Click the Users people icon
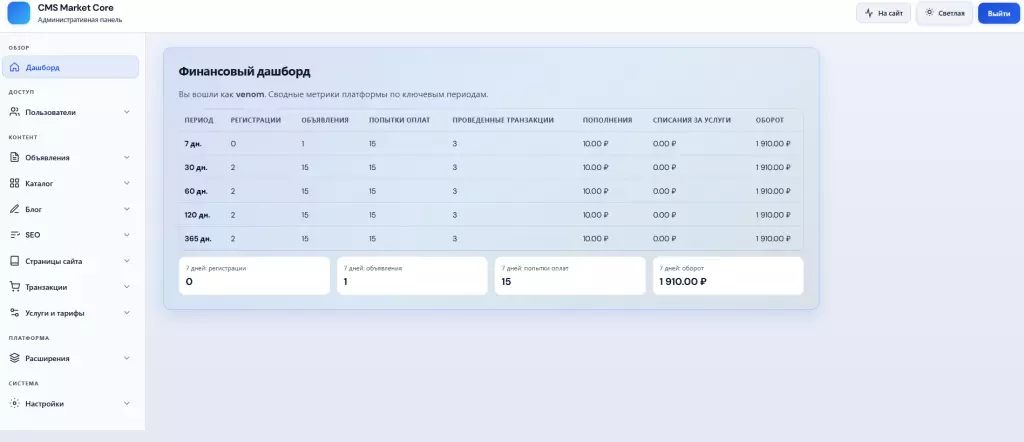The width and height of the screenshot is (1024, 442). click(14, 113)
